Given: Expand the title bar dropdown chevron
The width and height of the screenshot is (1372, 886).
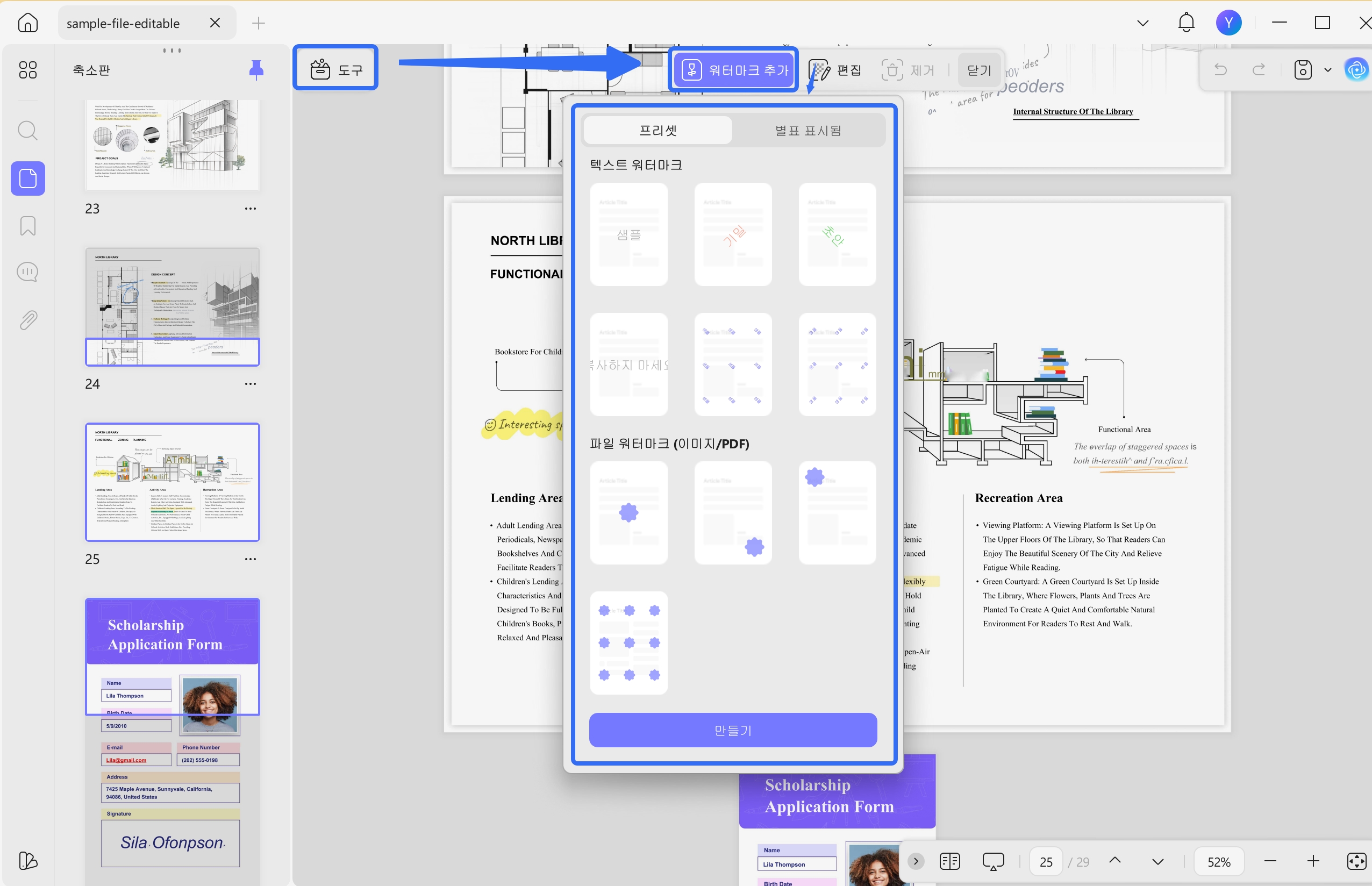Looking at the screenshot, I should (1143, 23).
